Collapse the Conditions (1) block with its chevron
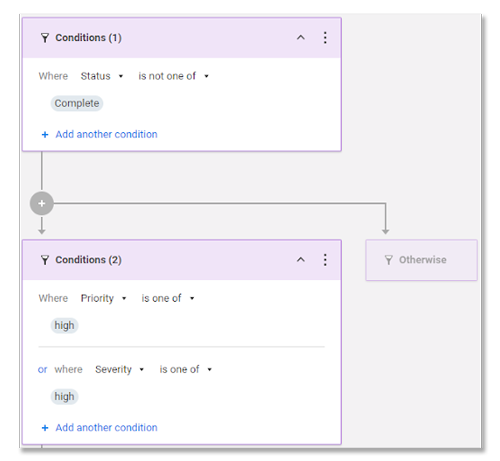500x461 pixels. [x=301, y=37]
